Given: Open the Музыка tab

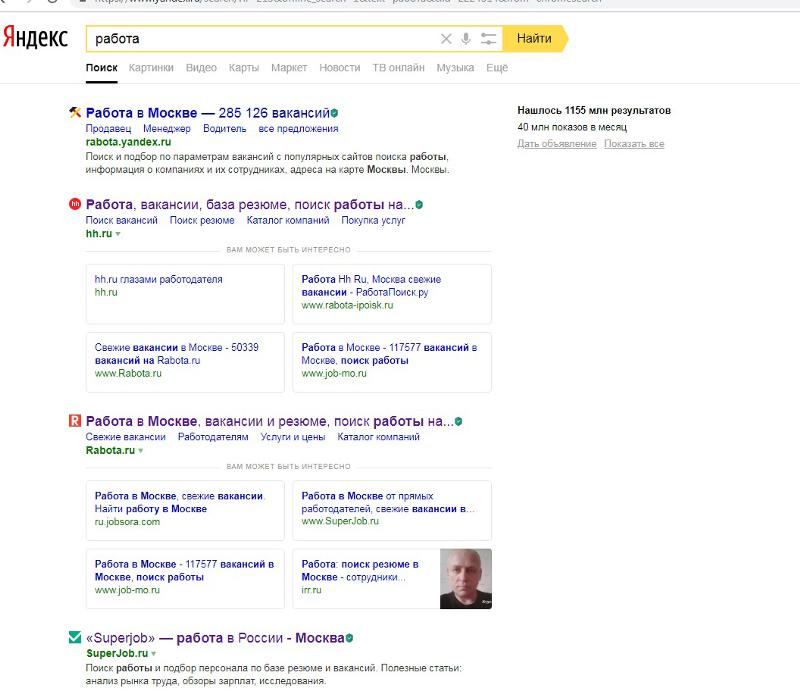Looking at the screenshot, I should tap(455, 68).
